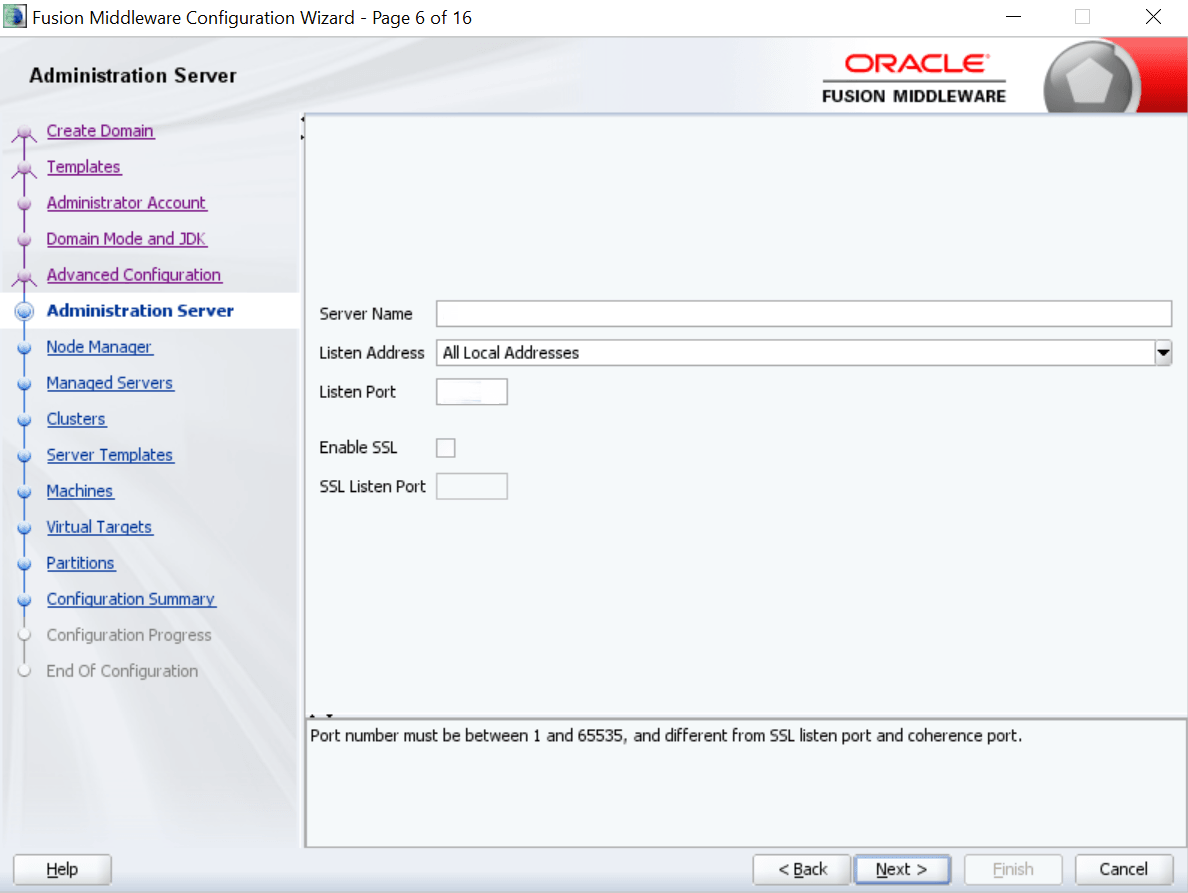Go to Node Manager step

coord(99,347)
